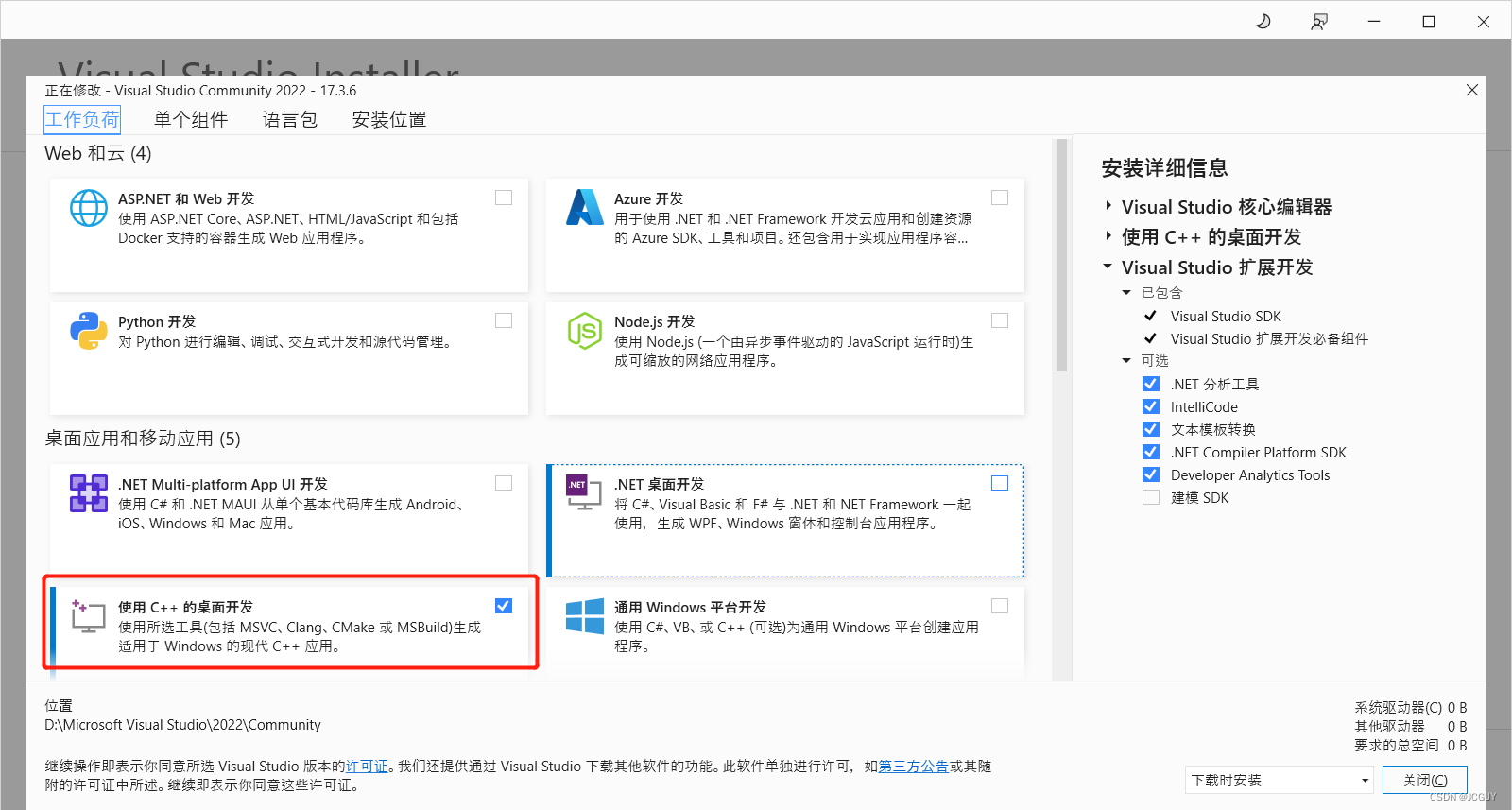The height and width of the screenshot is (810, 1512).
Task: Uncheck the 文本模板转换 option
Action: (1151, 429)
